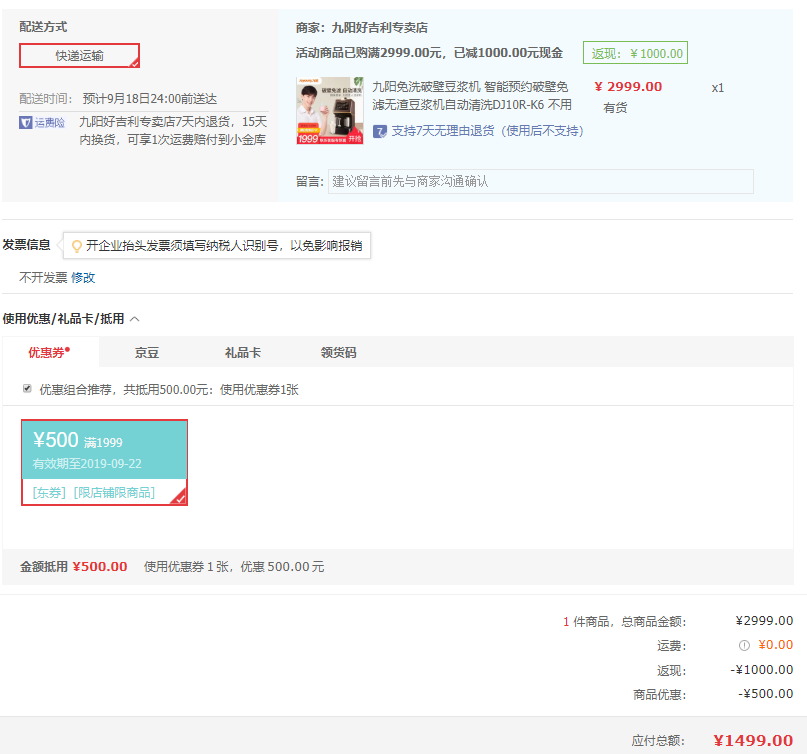Viewport: 807px width, 754px height.
Task: Click the 商品优惠 -¥500.00 summary value
Action: click(x=766, y=694)
